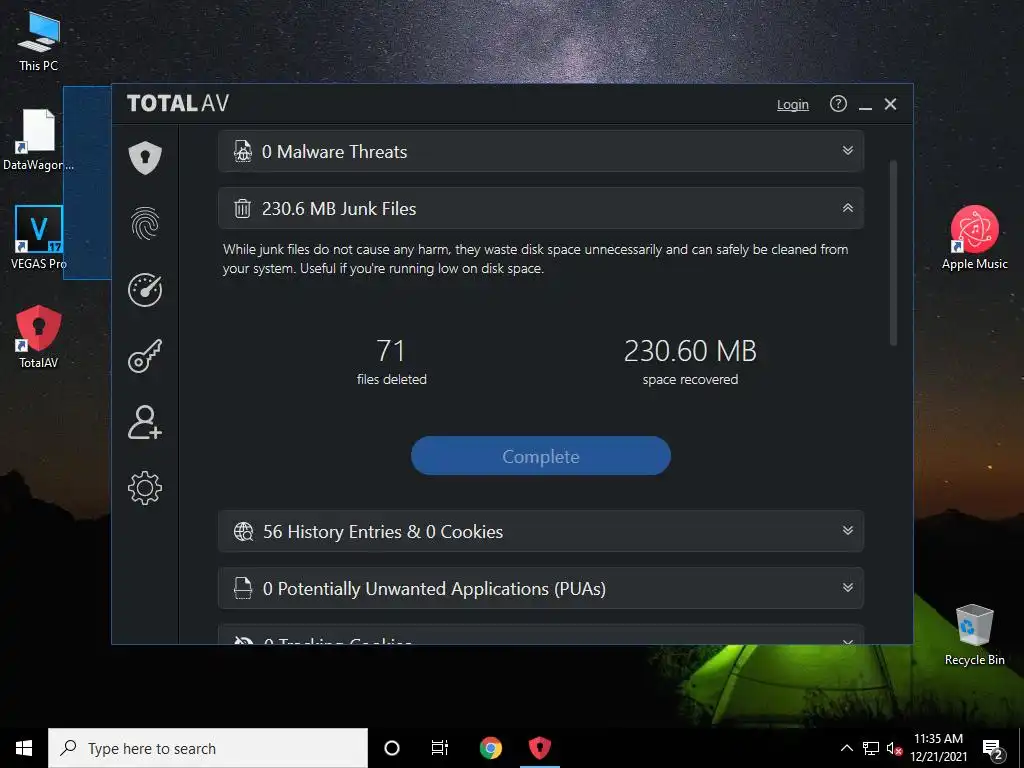Viewport: 1024px width, 768px height.
Task: Click the PUA document icon
Action: 243,588
